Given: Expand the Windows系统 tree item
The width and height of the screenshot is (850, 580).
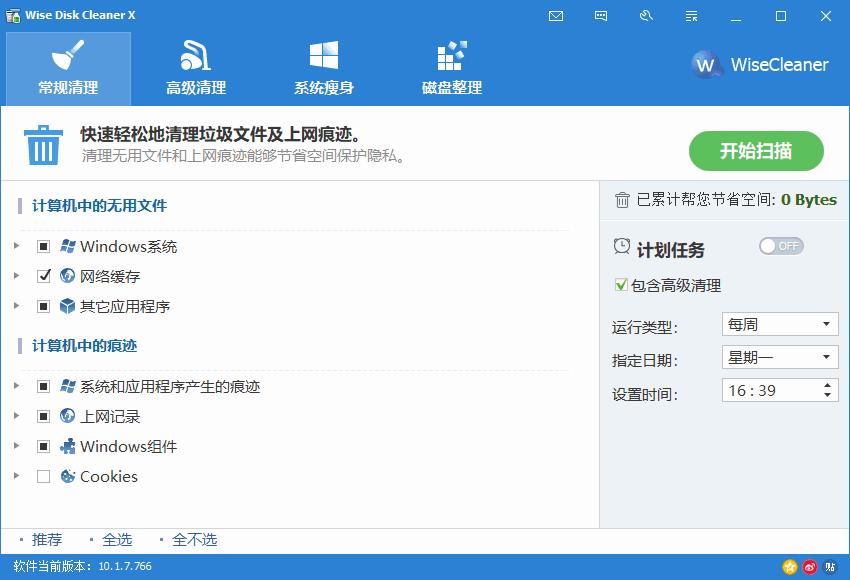Looking at the screenshot, I should click(x=15, y=246).
